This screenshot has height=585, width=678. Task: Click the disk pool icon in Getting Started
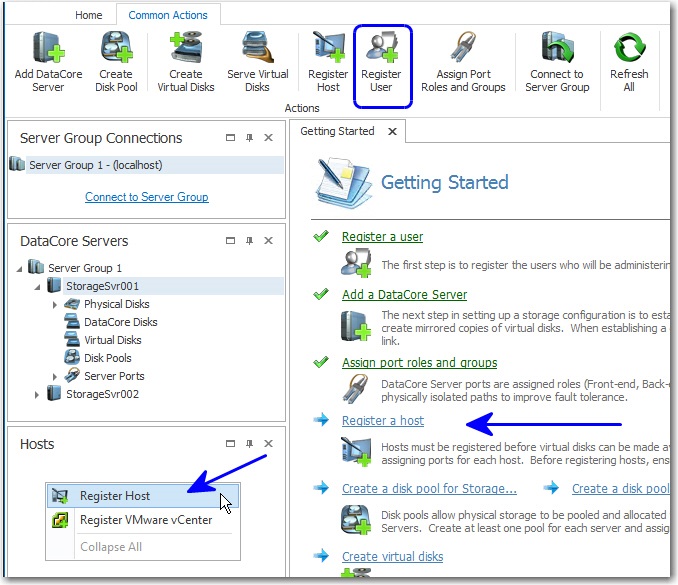pyautogui.click(x=355, y=520)
